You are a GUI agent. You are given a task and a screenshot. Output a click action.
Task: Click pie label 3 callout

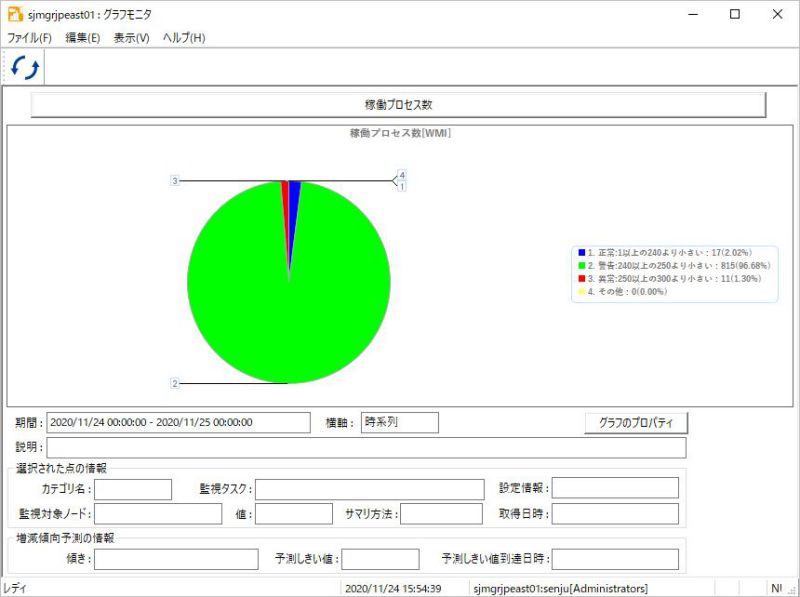175,181
